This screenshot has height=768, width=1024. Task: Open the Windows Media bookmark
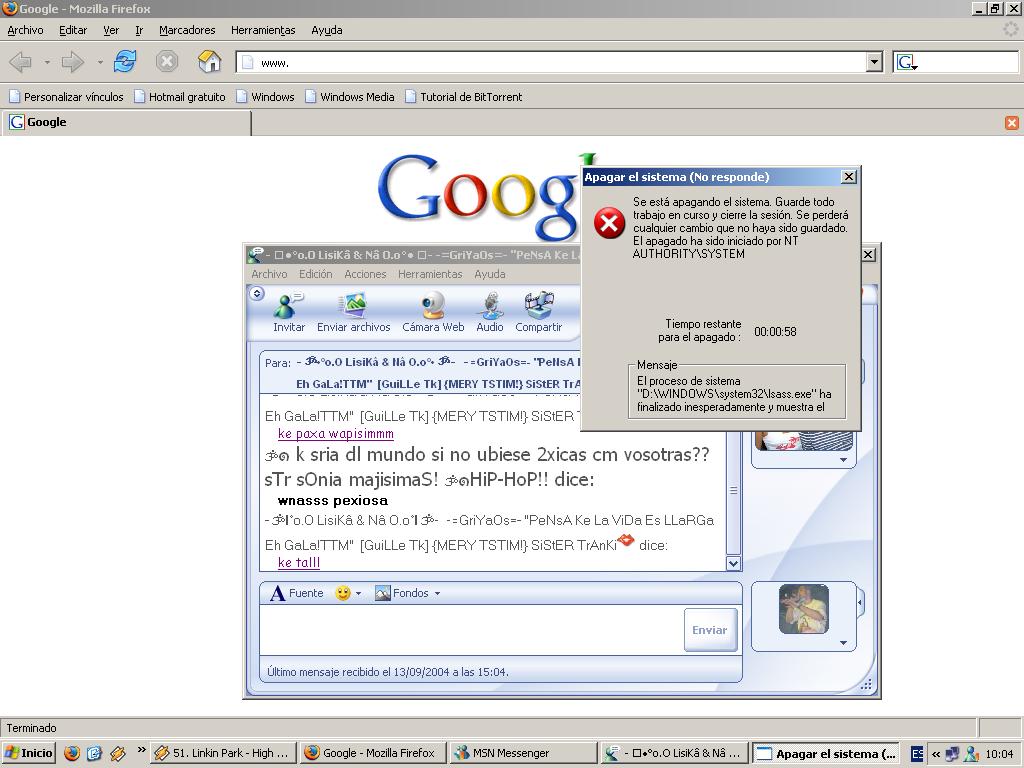[350, 97]
